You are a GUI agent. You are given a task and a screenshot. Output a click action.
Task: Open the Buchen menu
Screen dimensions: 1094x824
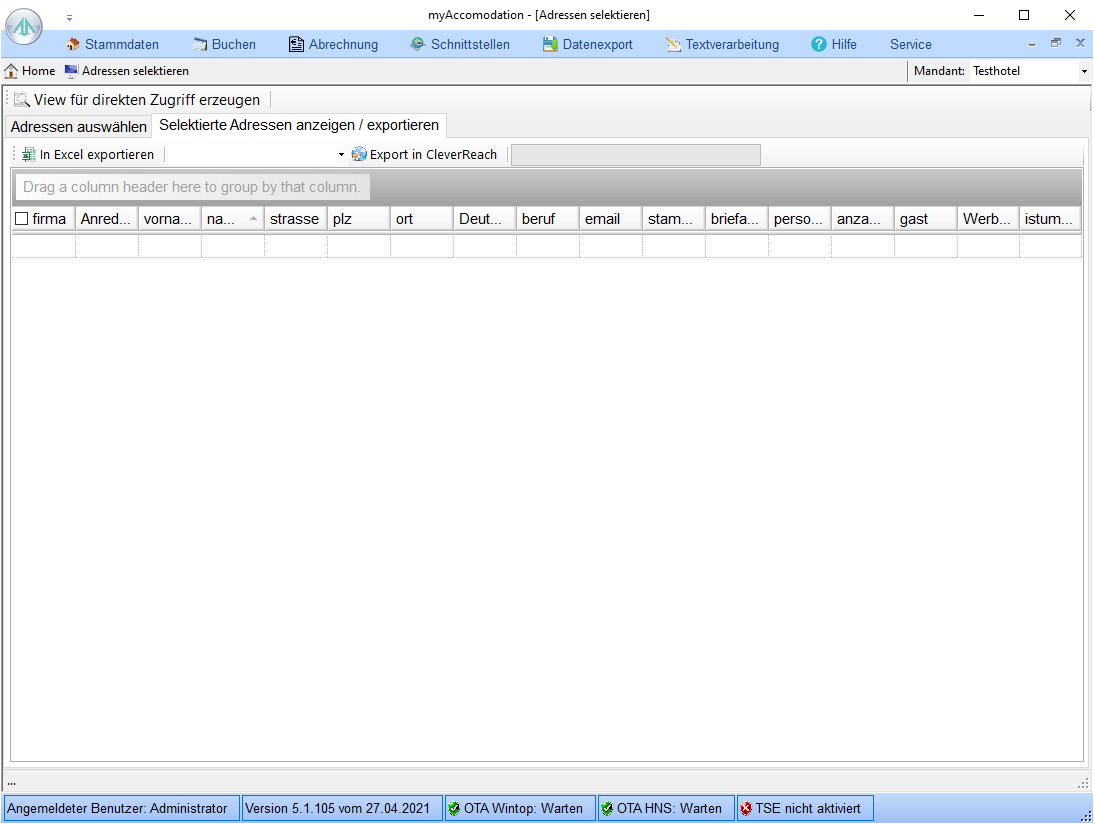224,44
